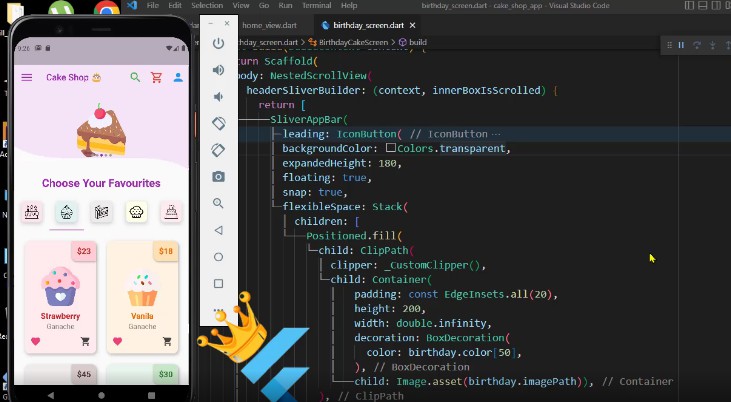Open the Strawberry Ganache cupcake card image
Image resolution: width=731 pixels, height=402 pixels.
pyautogui.click(x=61, y=286)
